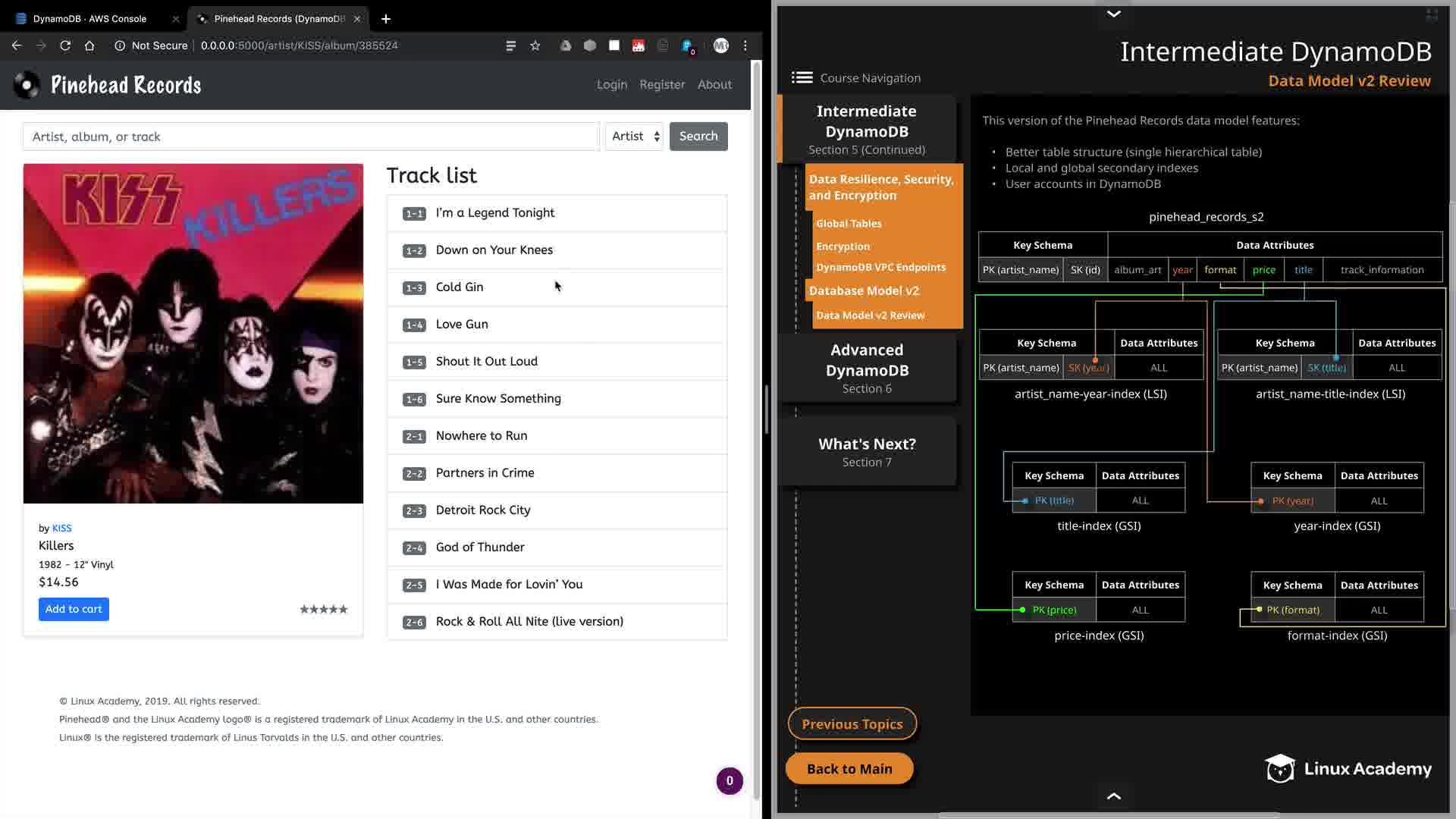Open the KISS artist link
The image size is (1456, 819).
click(61, 528)
